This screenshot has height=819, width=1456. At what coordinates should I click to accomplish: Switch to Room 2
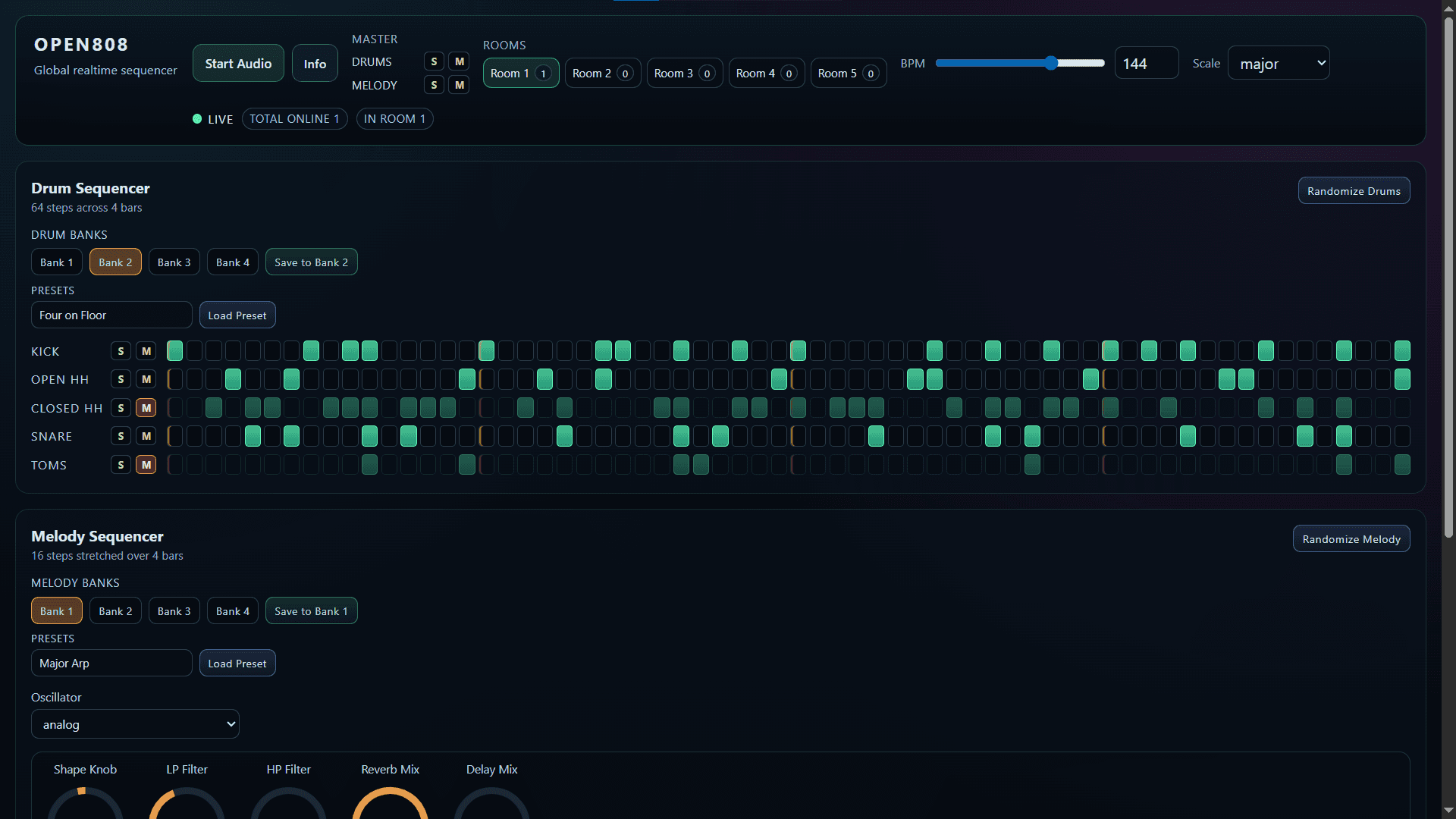[x=602, y=73]
